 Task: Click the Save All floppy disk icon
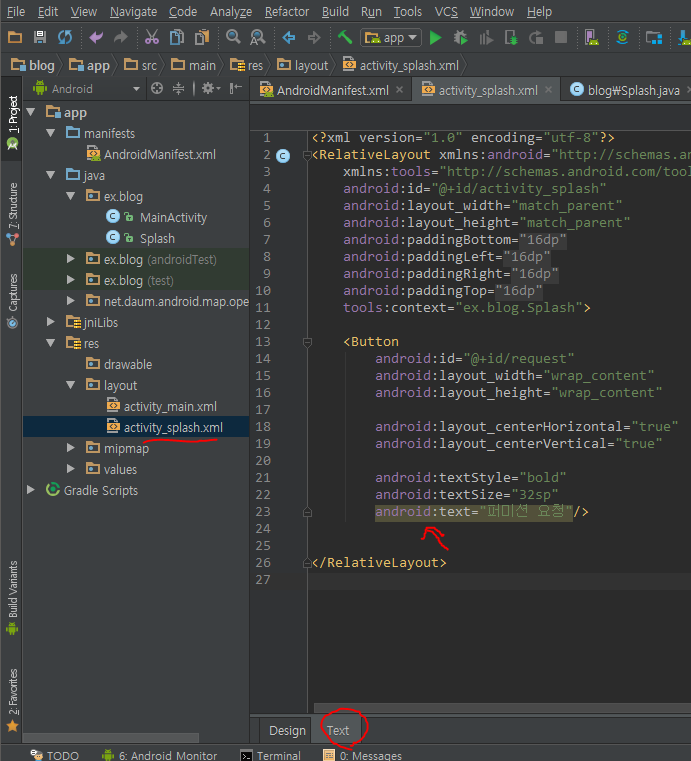pyautogui.click(x=40, y=37)
